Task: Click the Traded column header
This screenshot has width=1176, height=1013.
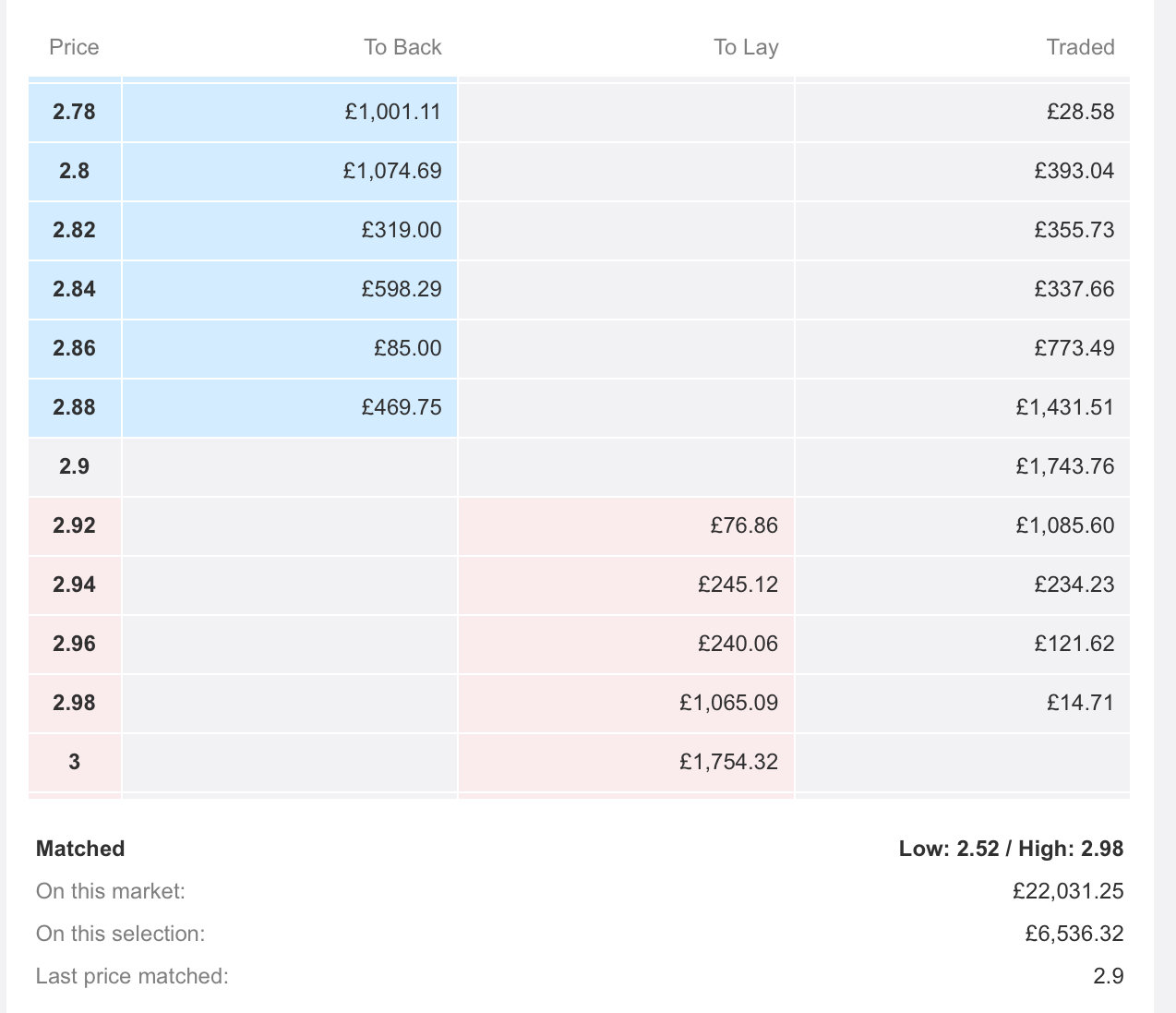Action: 1080,47
